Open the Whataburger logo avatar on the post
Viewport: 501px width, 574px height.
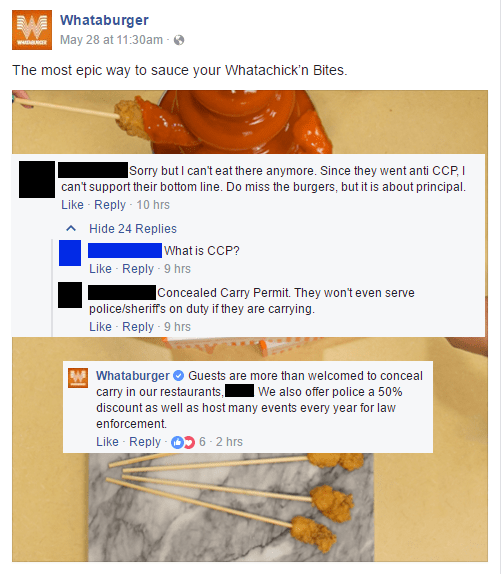[x=32, y=30]
